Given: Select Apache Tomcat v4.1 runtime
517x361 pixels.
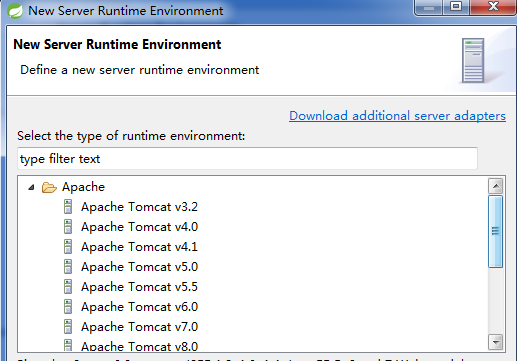Looking at the screenshot, I should (x=139, y=247).
